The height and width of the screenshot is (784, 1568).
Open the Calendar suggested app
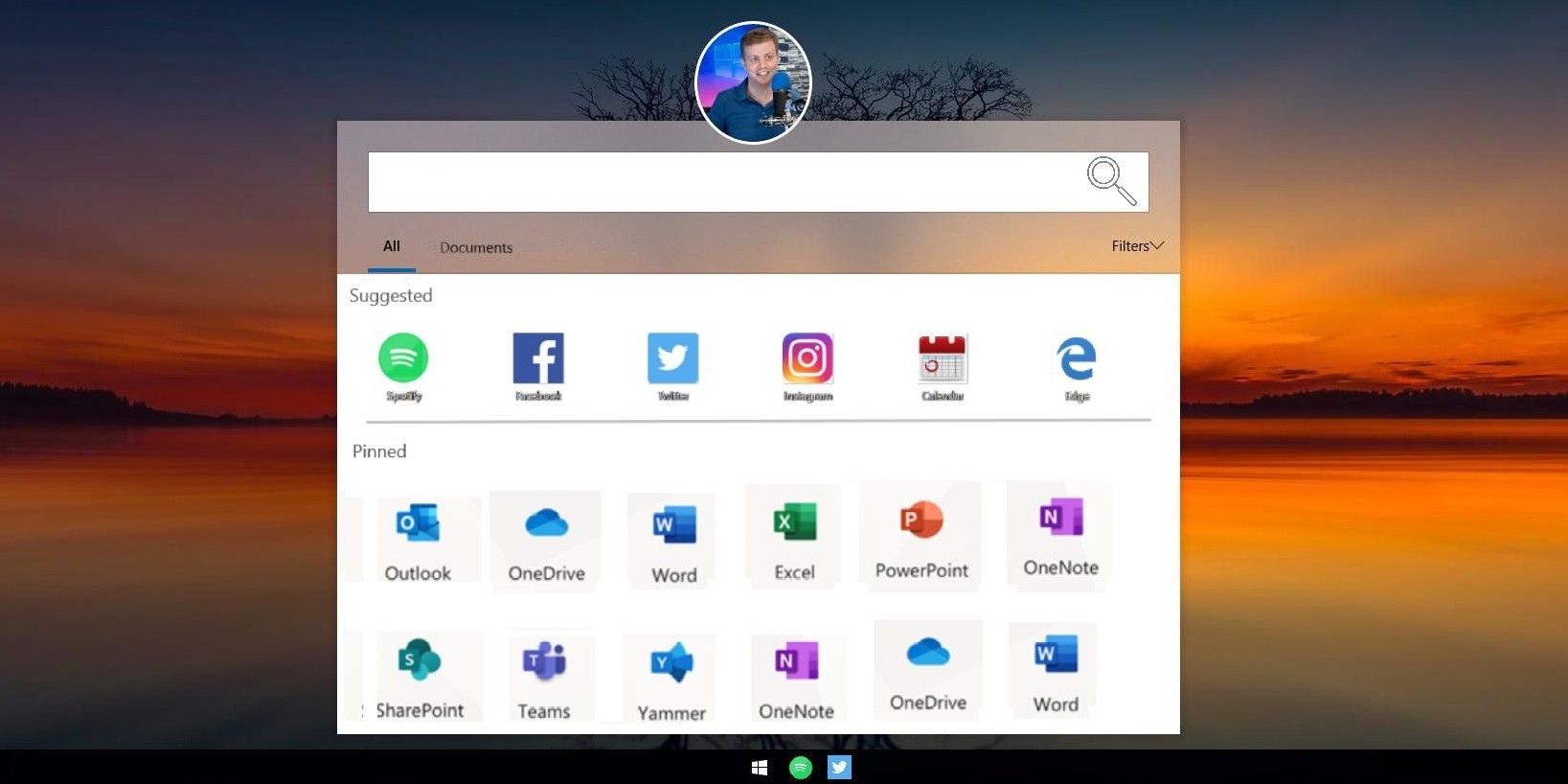pyautogui.click(x=943, y=367)
